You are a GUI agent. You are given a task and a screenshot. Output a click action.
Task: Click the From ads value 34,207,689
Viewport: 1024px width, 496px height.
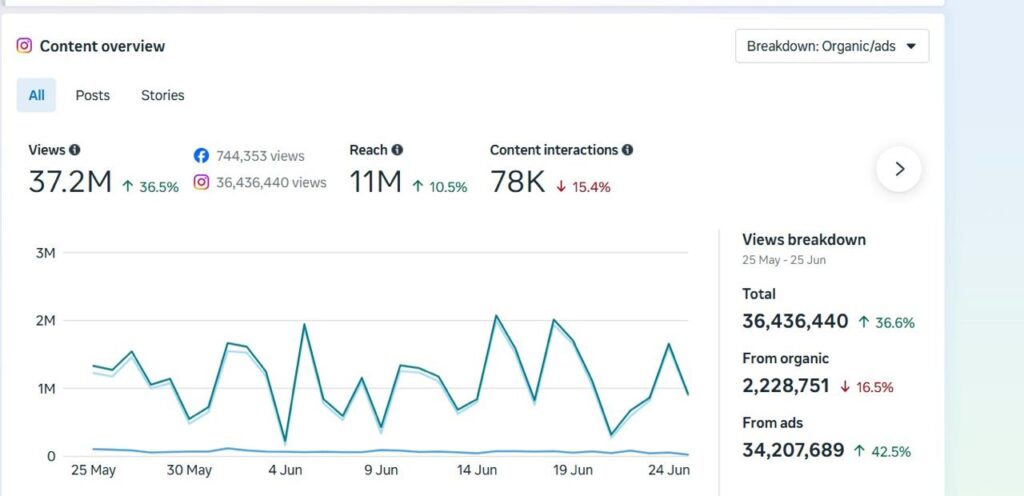click(x=793, y=450)
